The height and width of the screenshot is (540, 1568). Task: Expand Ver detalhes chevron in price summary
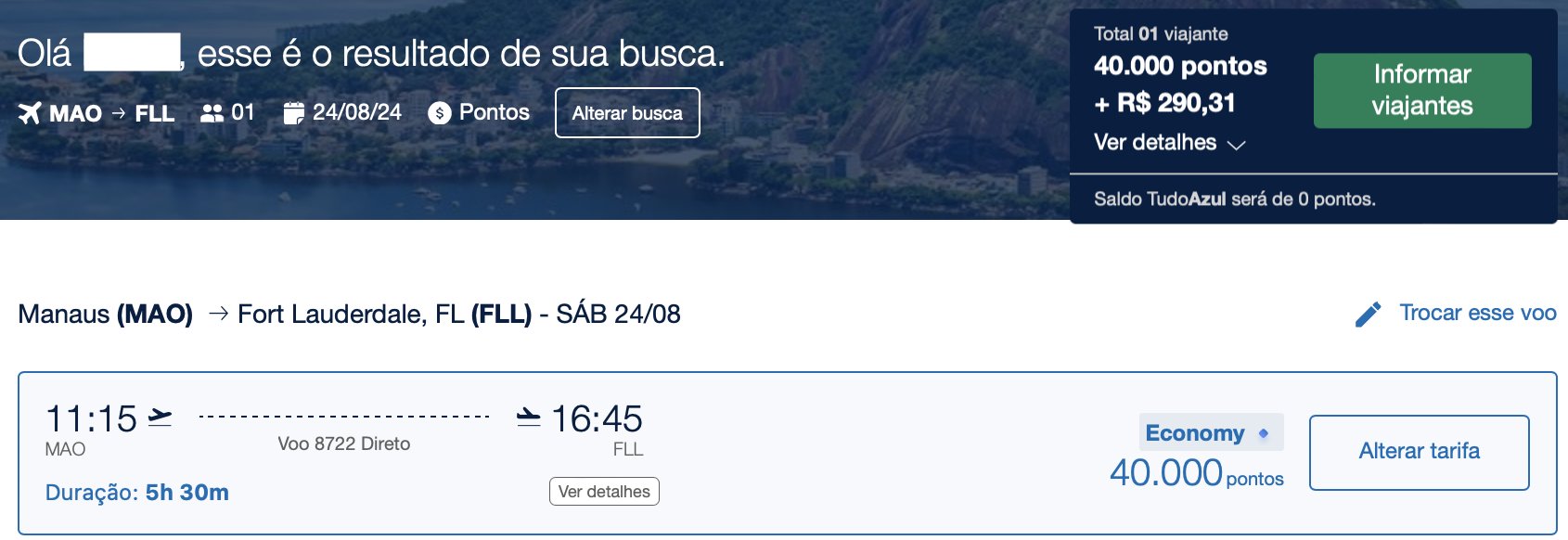(x=1236, y=145)
